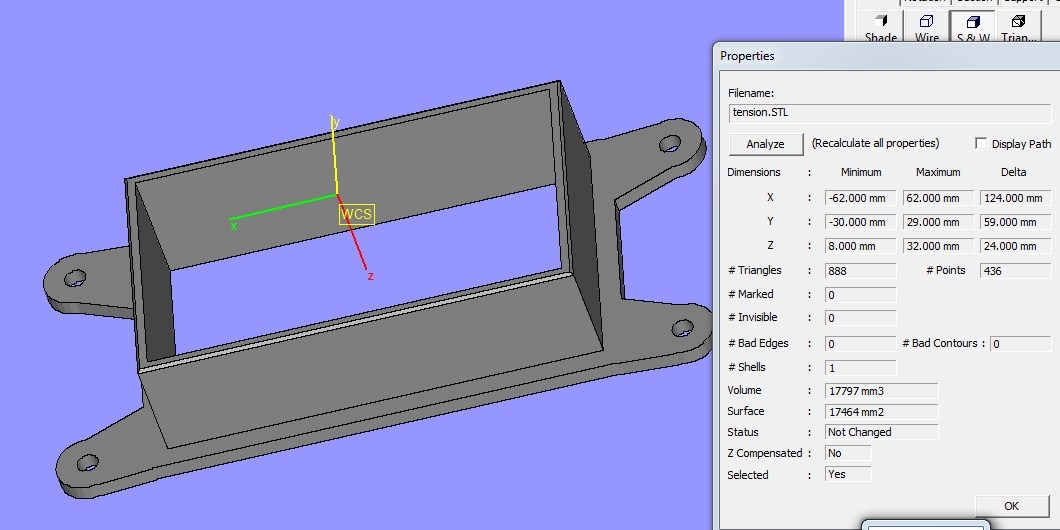Click the WCS label in the viewport
This screenshot has height=530, width=1060.
pos(356,214)
